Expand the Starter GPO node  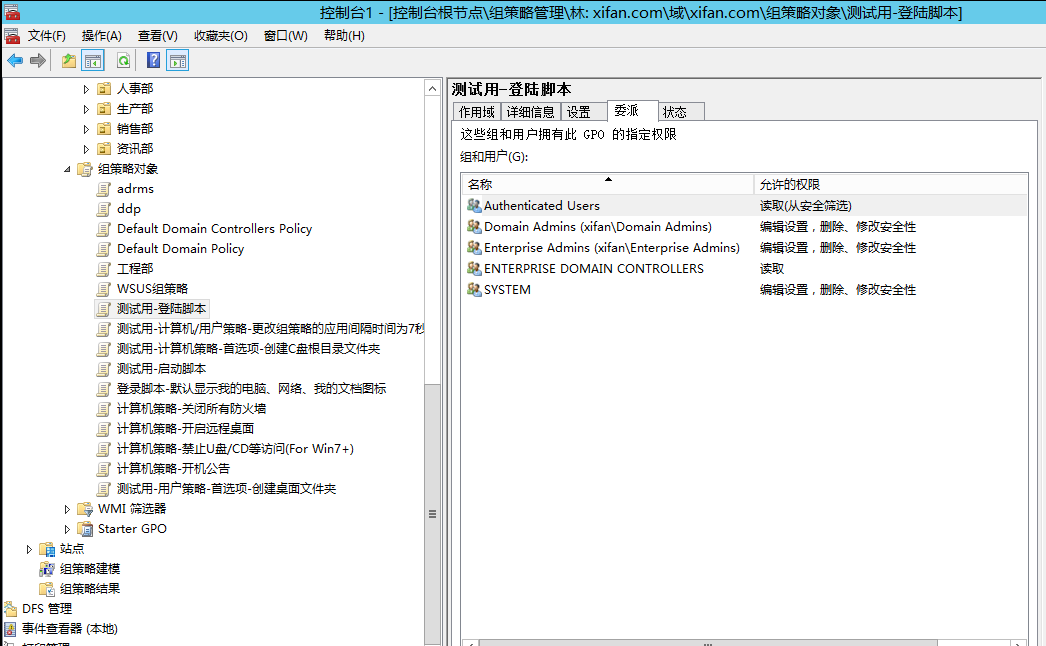coord(67,529)
